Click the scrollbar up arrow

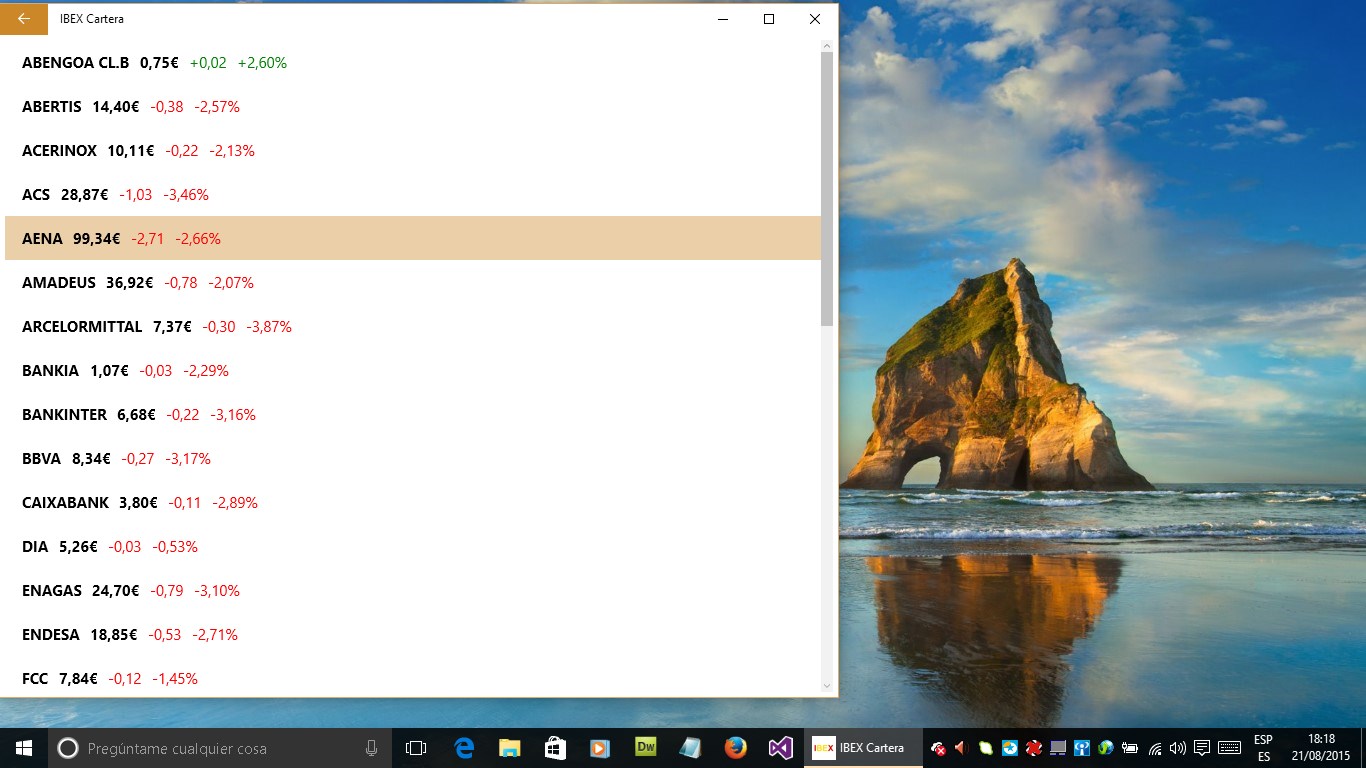827,46
